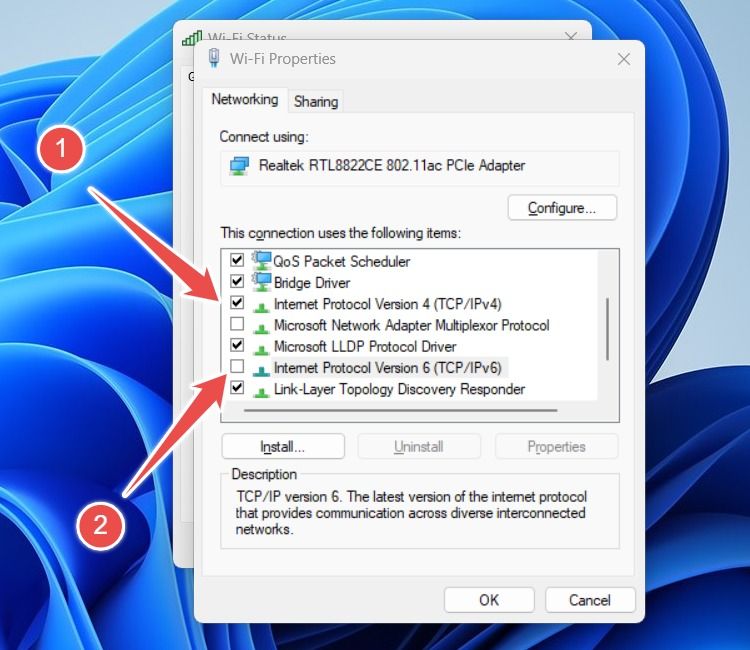This screenshot has height=650, width=750.
Task: Click the LLDP Protocol Driver icon
Action: click(x=261, y=350)
